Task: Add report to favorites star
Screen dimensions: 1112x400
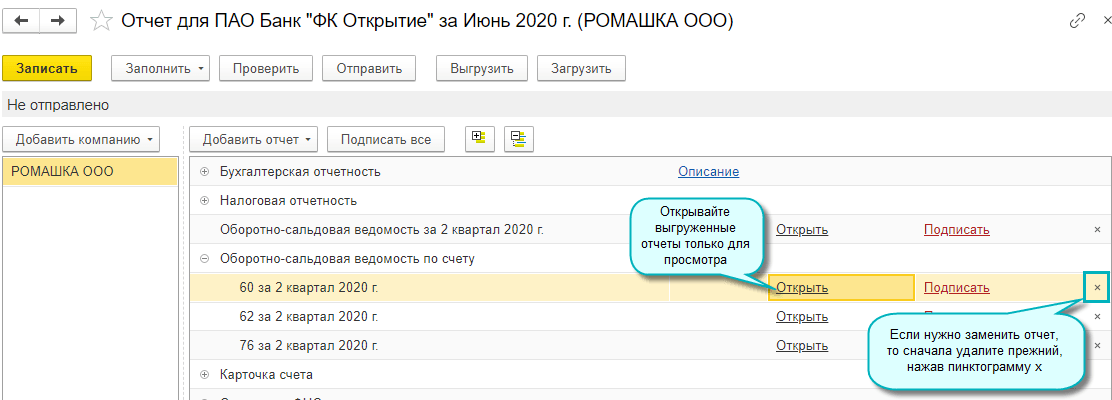Action: 100,20
